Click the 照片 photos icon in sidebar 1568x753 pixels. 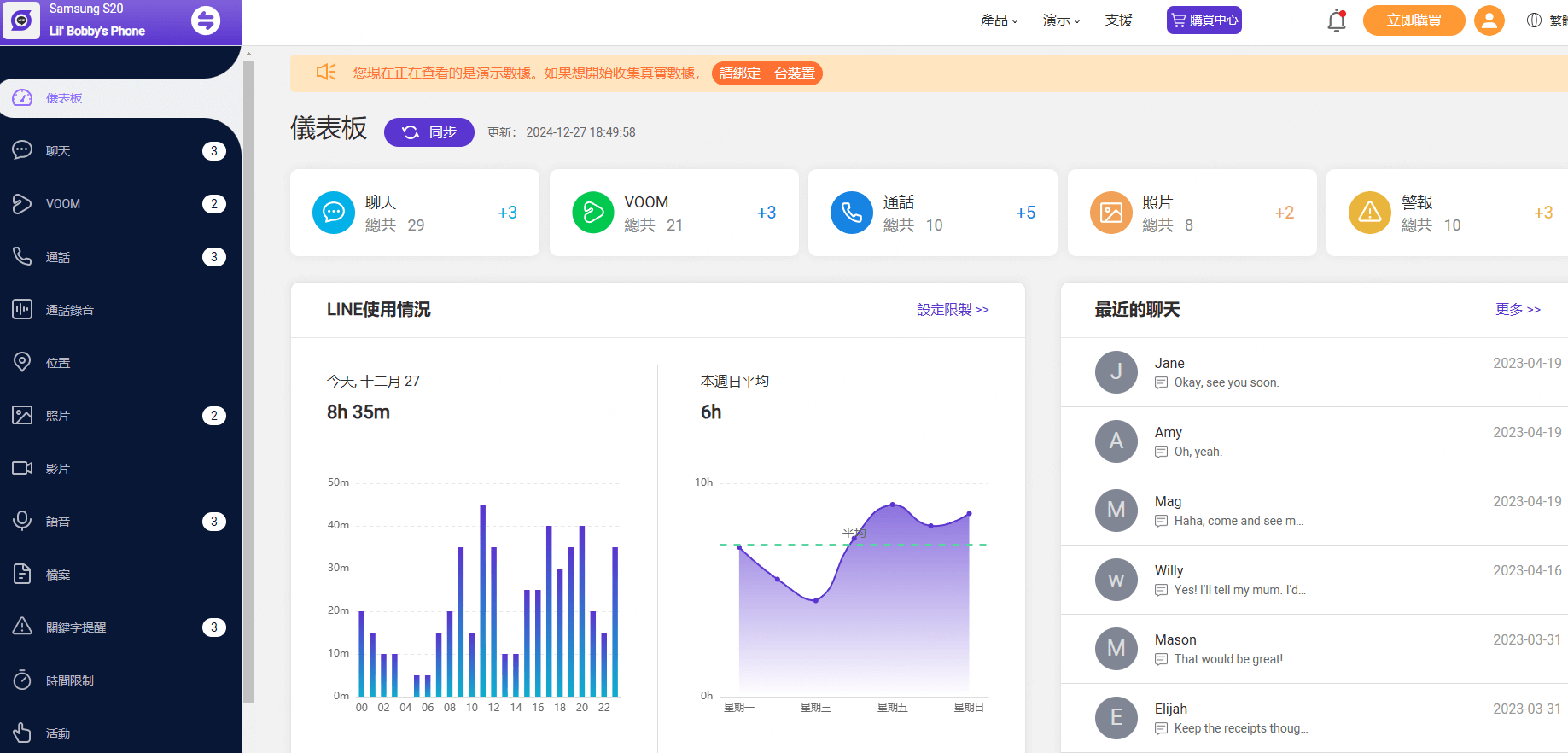22,416
